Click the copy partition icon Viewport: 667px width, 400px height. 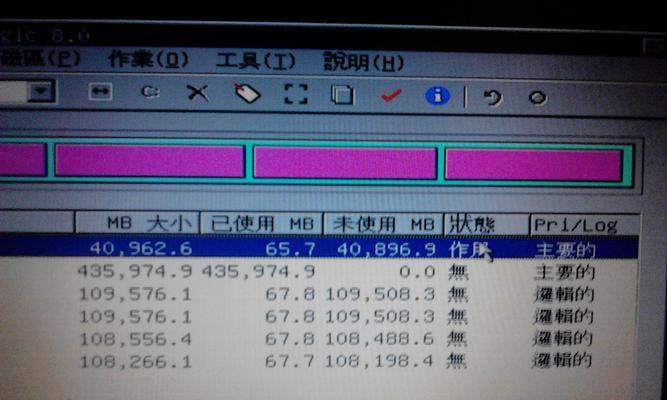(342, 94)
